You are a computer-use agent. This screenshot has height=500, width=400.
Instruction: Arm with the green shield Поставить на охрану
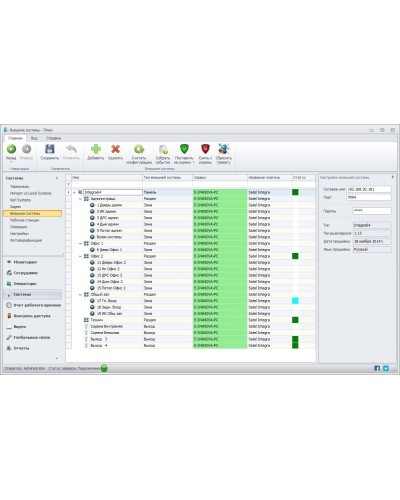(x=184, y=149)
